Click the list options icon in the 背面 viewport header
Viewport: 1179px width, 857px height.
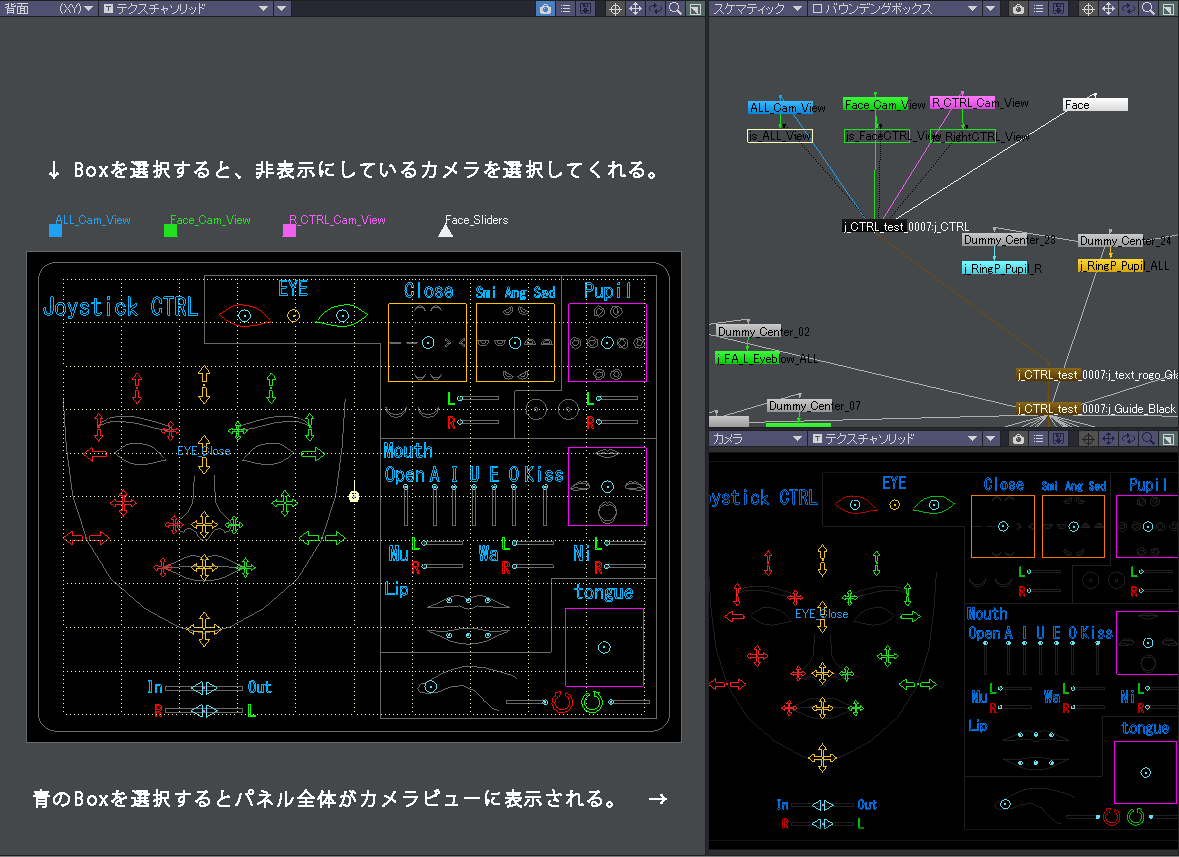(565, 9)
